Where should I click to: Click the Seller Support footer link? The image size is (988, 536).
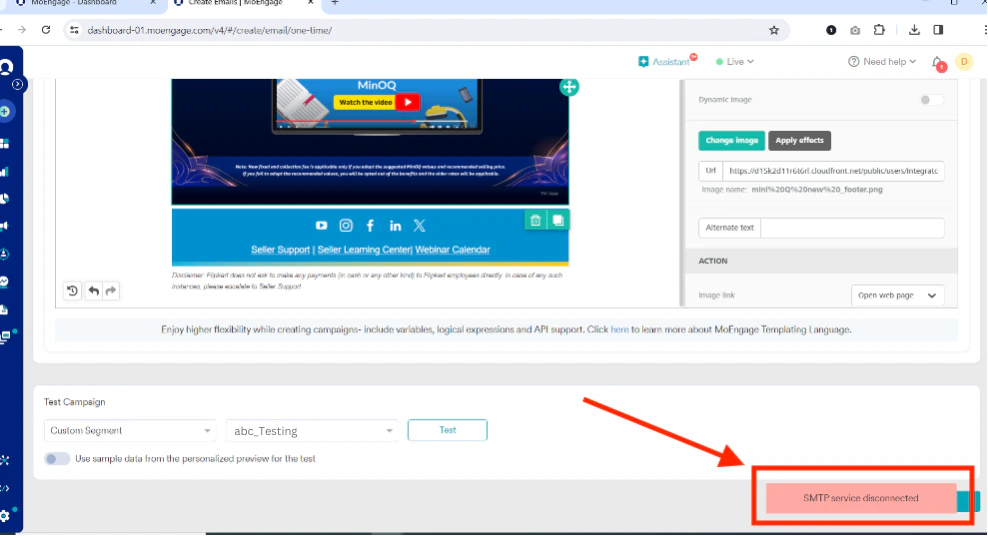(x=280, y=250)
